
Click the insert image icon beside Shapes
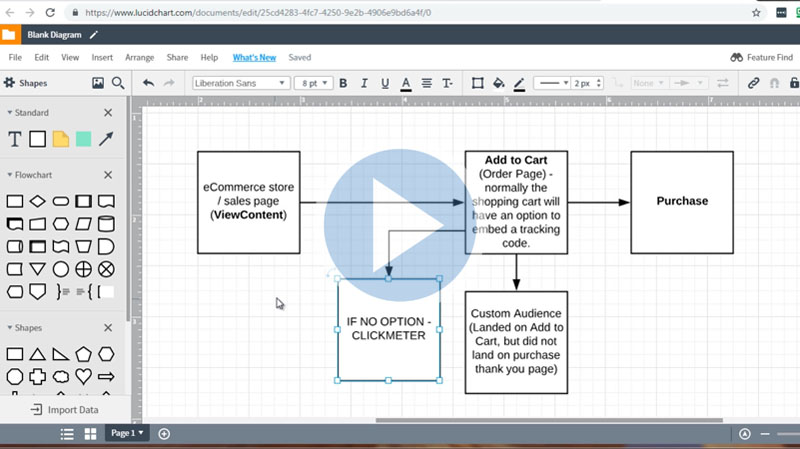(x=98, y=83)
